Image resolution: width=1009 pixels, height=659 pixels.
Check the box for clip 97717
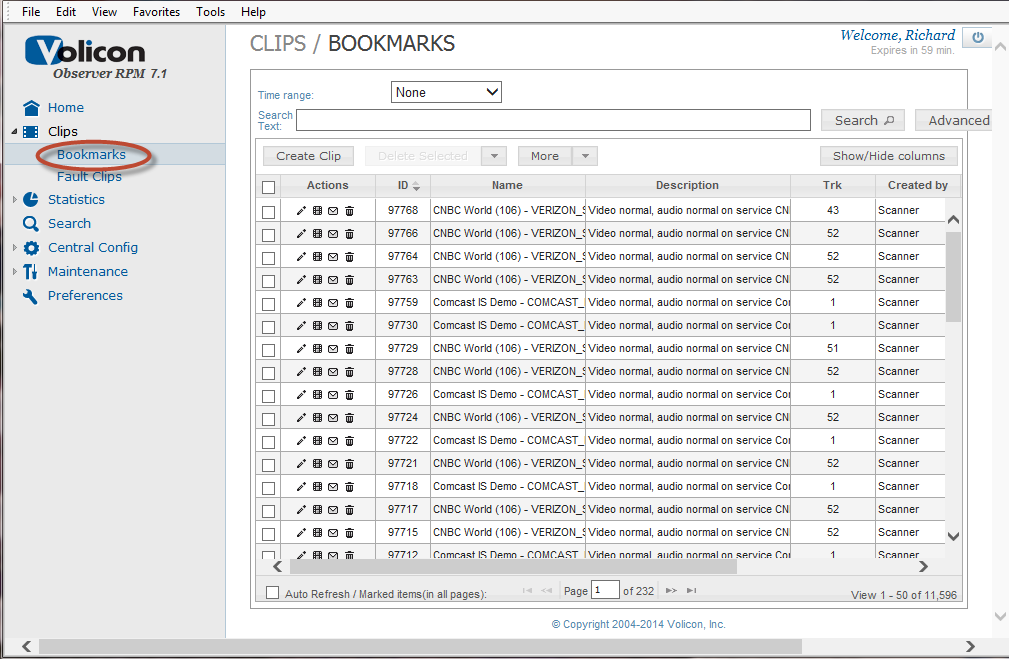pyautogui.click(x=268, y=511)
